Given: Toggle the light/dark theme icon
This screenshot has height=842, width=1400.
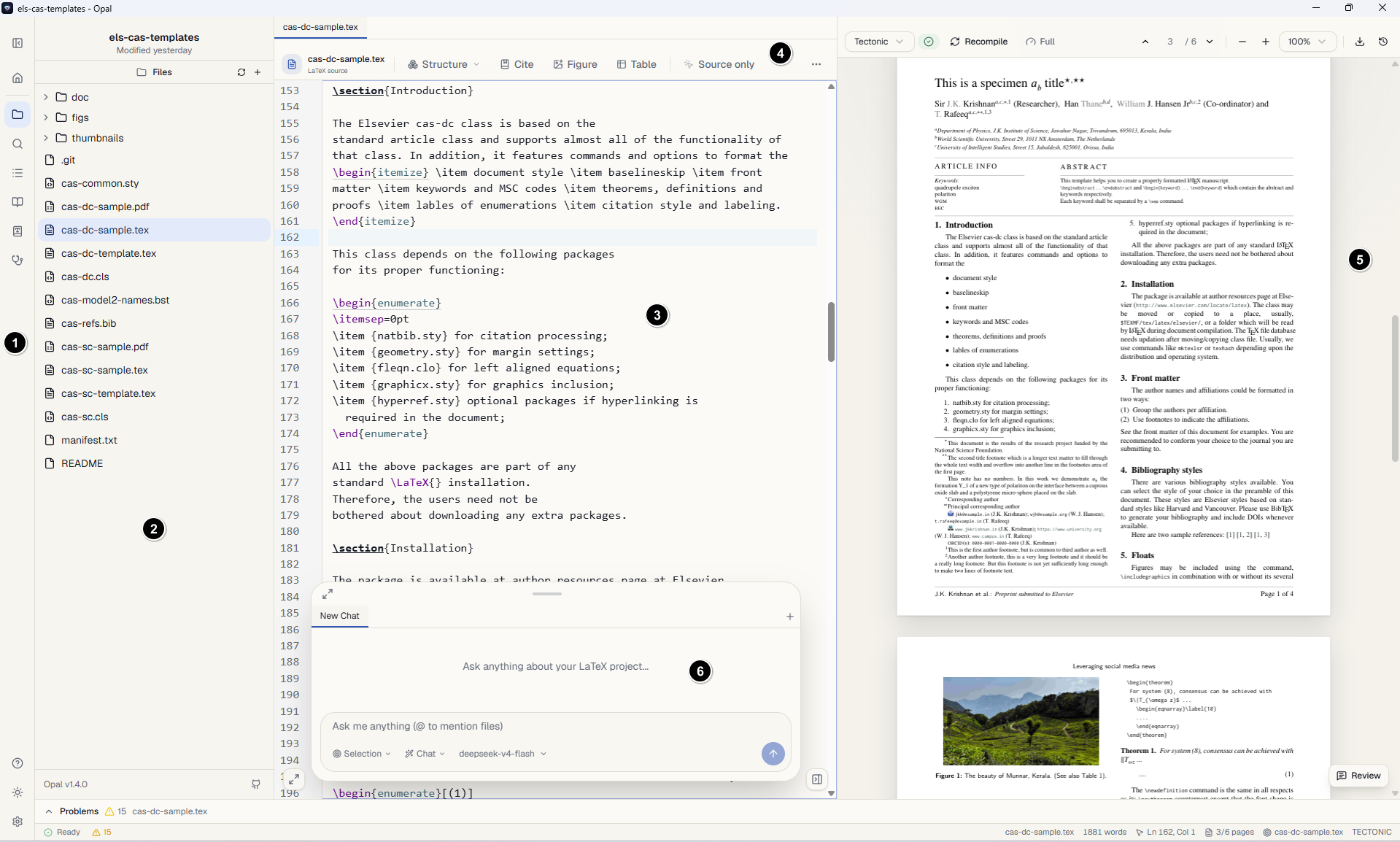Looking at the screenshot, I should (x=18, y=792).
